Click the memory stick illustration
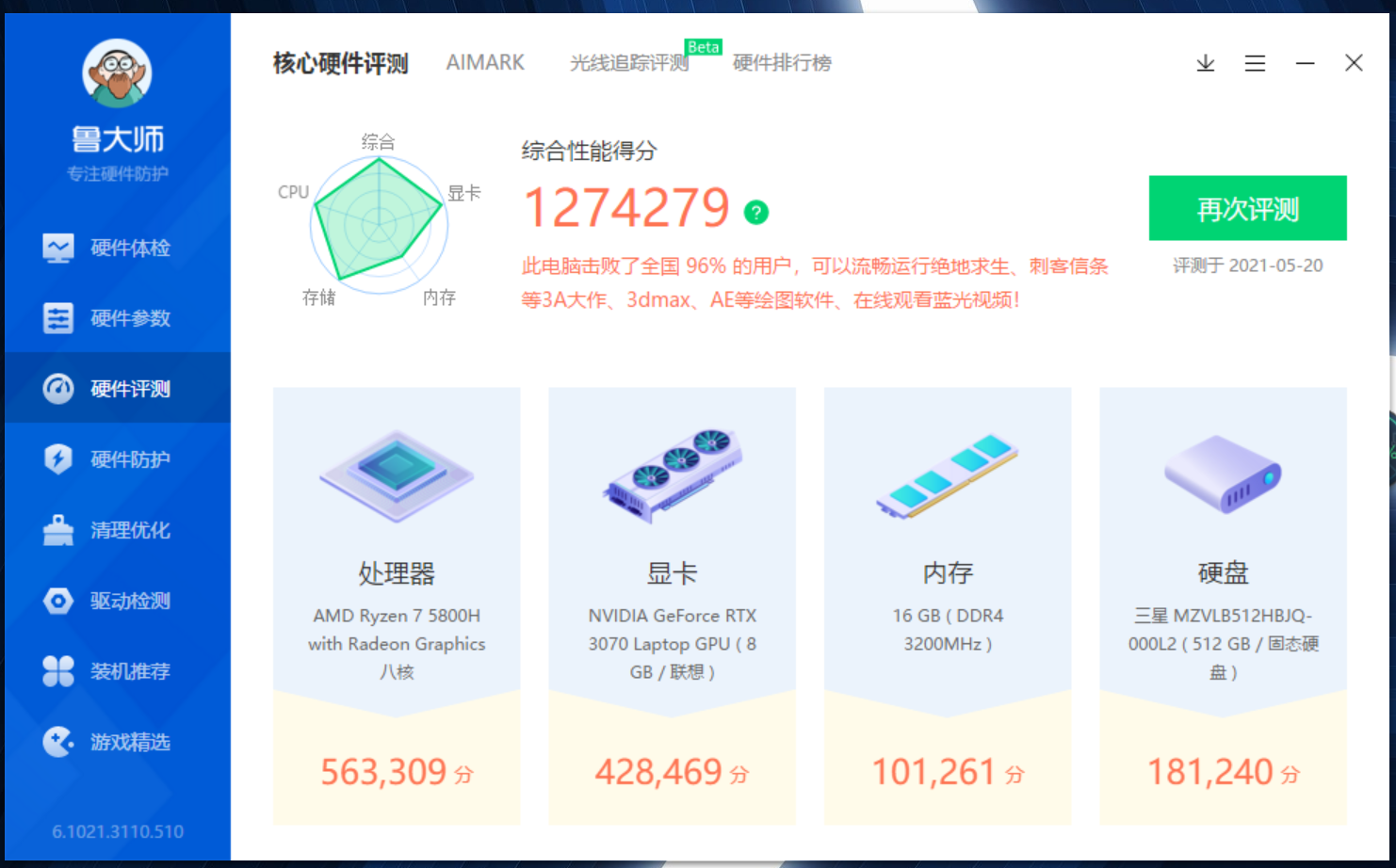Screen dimensions: 1396x868 (x=948, y=476)
